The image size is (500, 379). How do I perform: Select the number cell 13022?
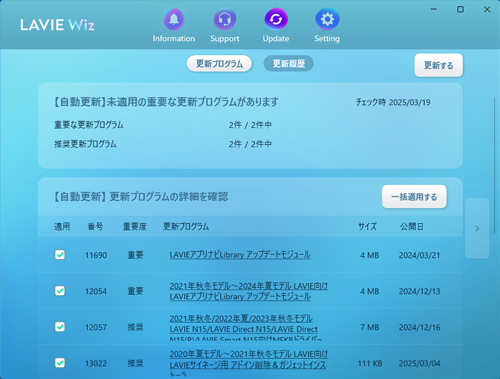tap(96, 363)
